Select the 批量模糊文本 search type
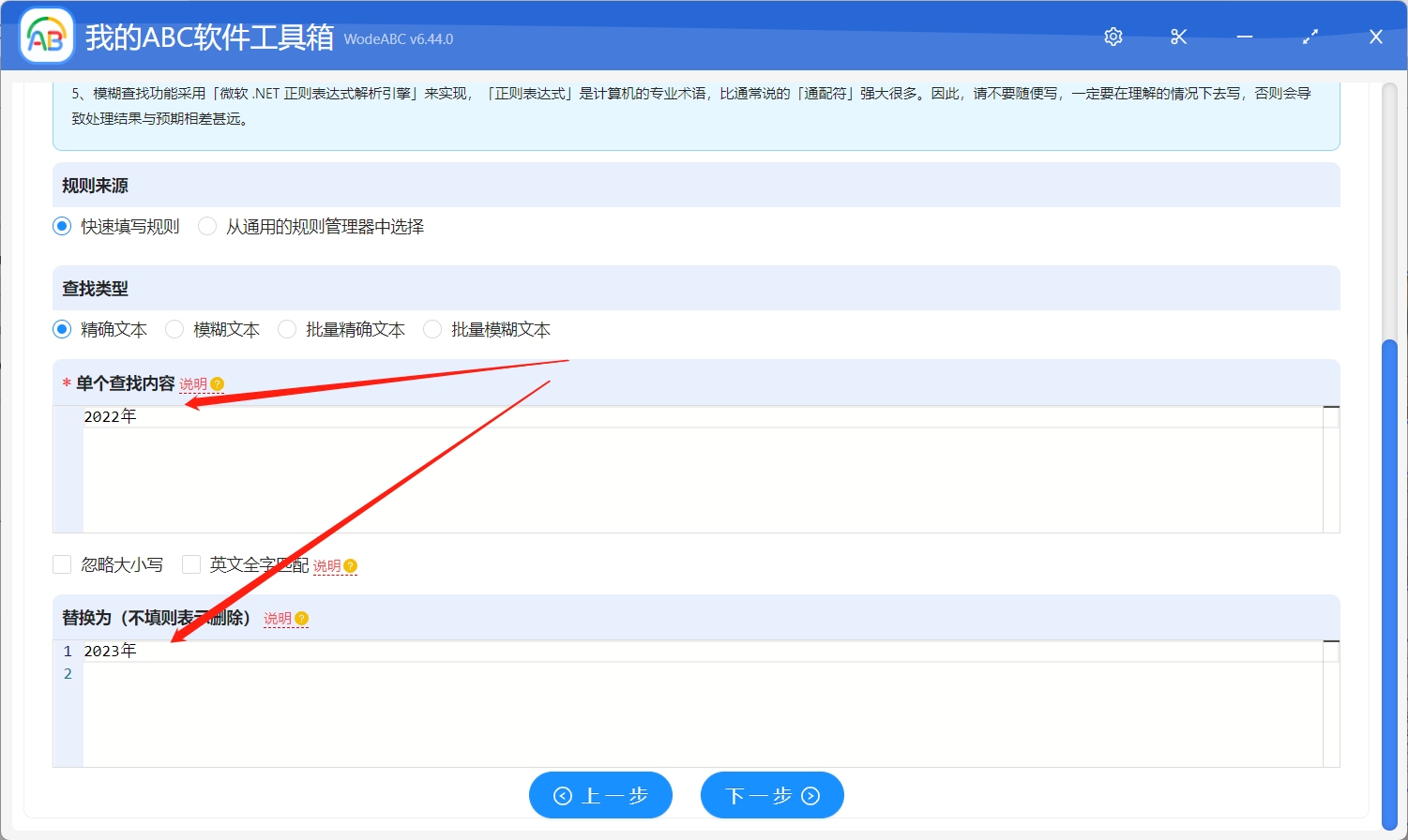The image size is (1408, 840). (x=431, y=329)
